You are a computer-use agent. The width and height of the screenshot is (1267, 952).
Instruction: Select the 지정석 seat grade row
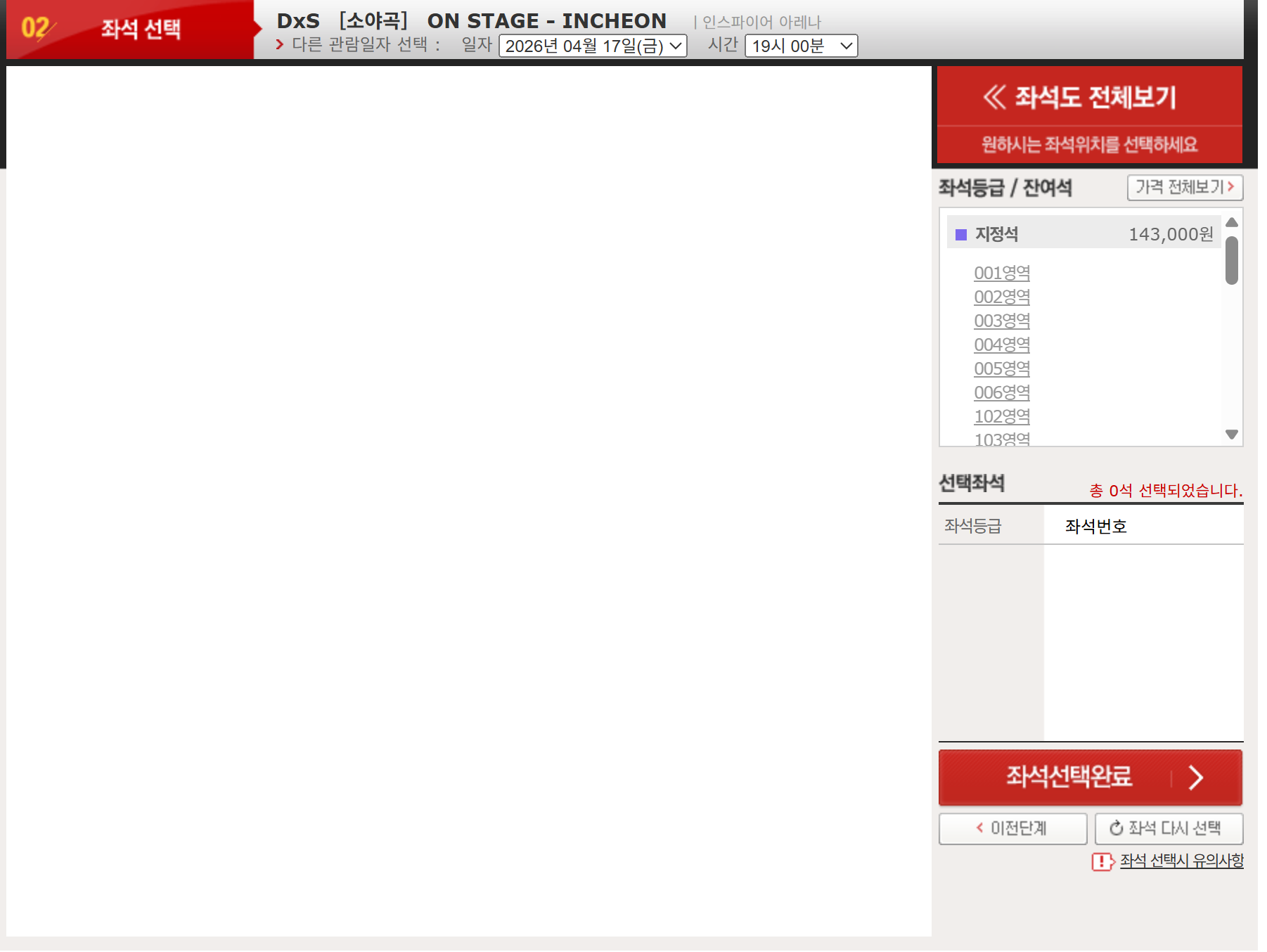(1083, 234)
